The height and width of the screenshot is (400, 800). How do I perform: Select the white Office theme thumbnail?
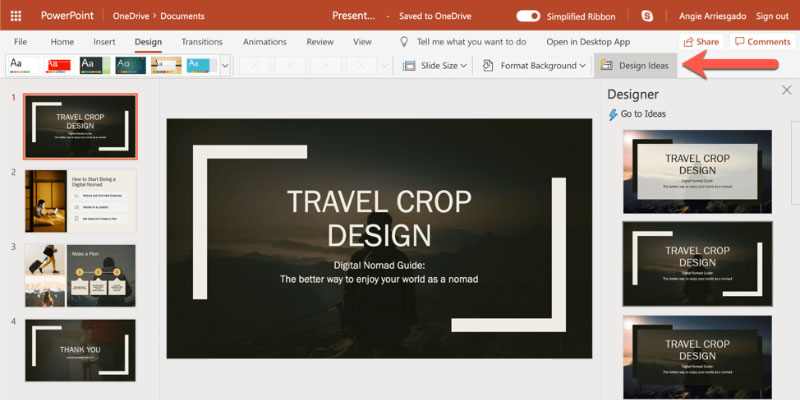pyautogui.click(x=23, y=65)
